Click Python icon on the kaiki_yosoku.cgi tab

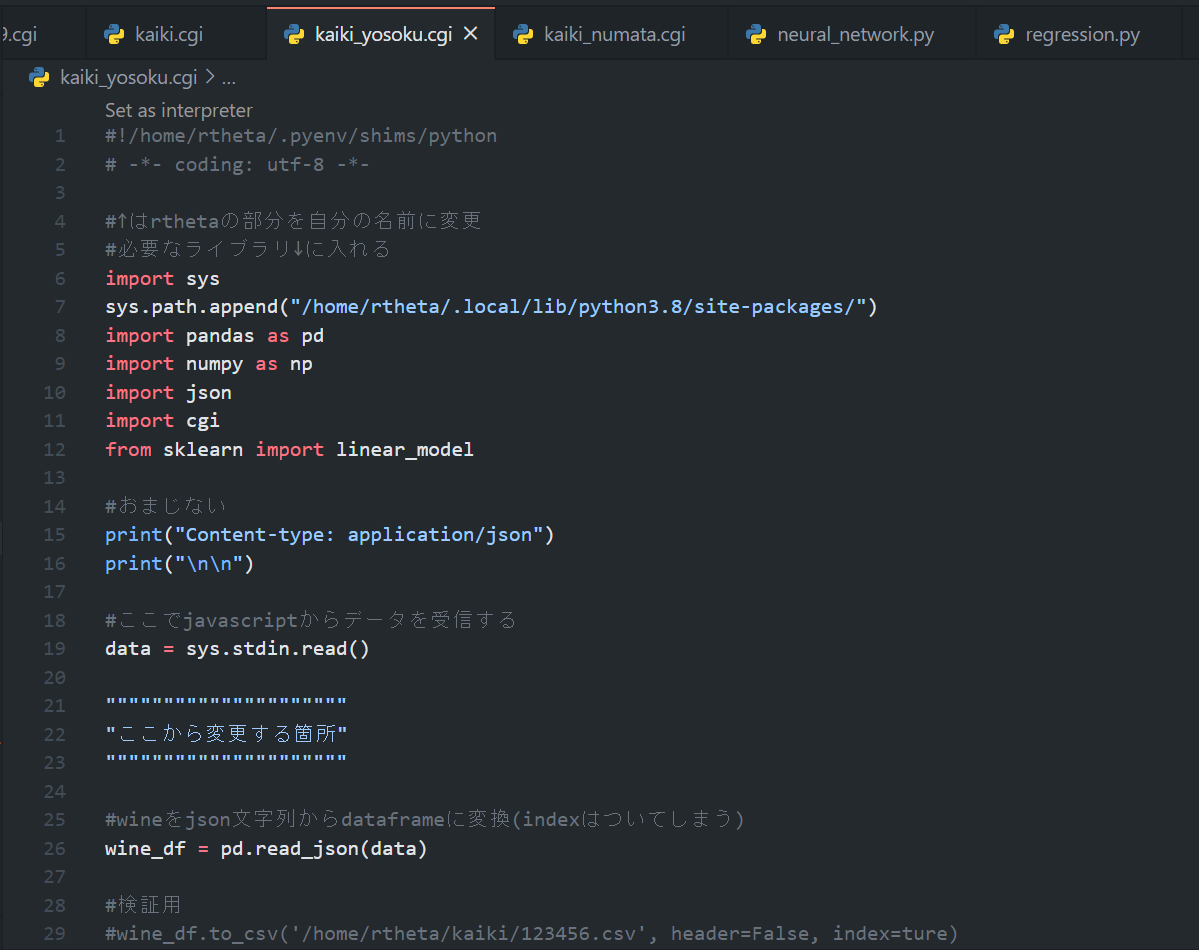pos(294,35)
